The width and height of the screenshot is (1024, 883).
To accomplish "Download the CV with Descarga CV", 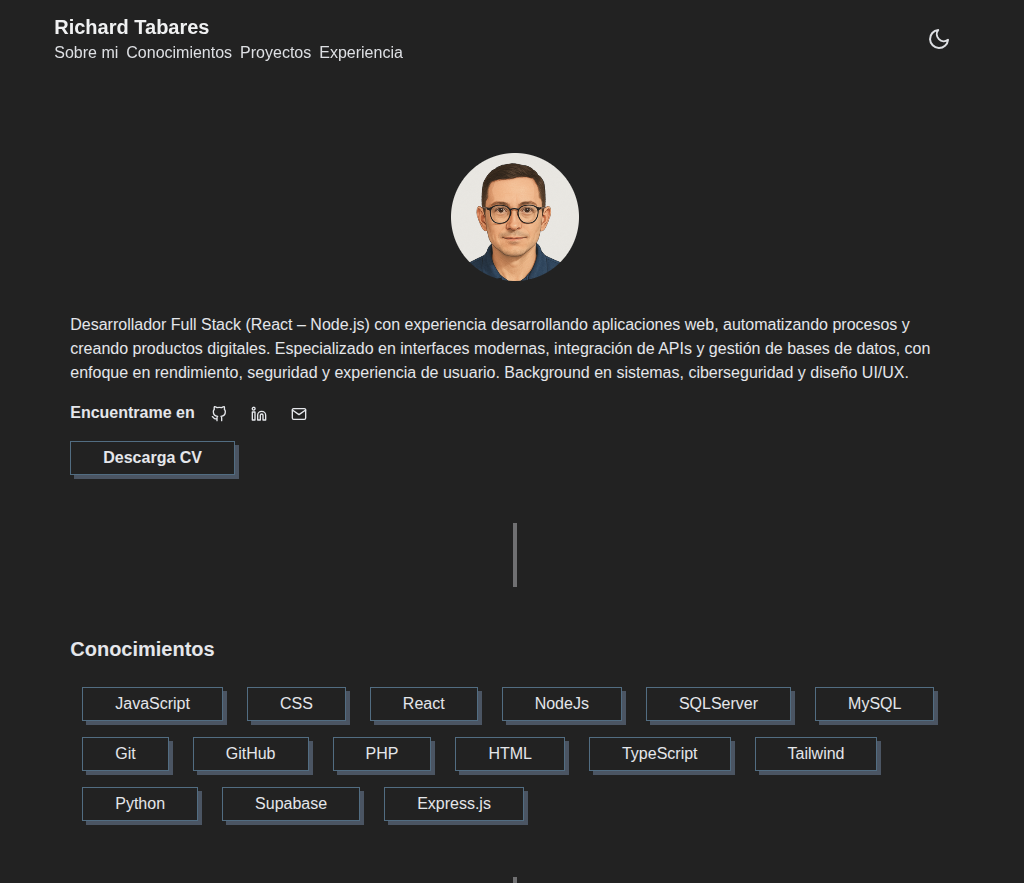I will (153, 458).
